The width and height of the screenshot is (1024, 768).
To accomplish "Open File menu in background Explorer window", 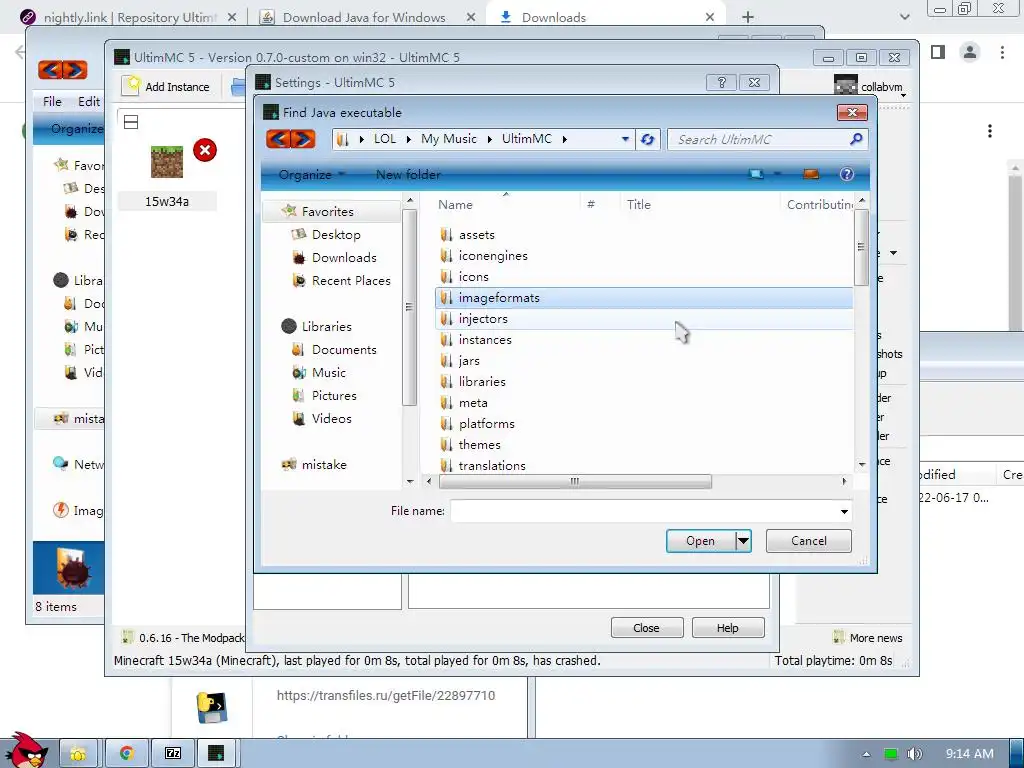I will 52,101.
